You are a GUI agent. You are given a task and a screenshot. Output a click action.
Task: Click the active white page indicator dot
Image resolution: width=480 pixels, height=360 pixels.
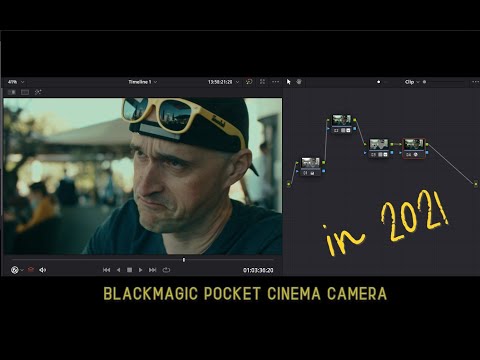(378, 82)
